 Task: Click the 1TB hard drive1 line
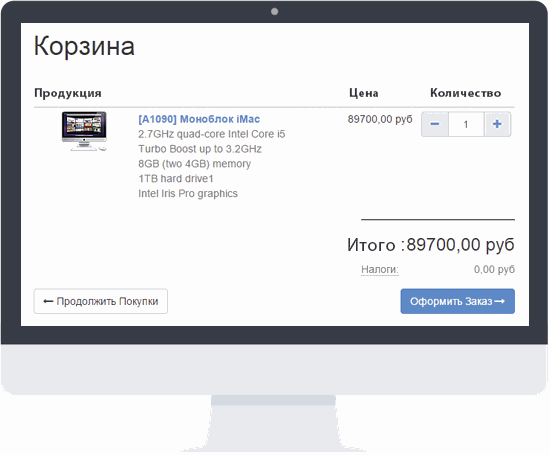[x=176, y=179]
